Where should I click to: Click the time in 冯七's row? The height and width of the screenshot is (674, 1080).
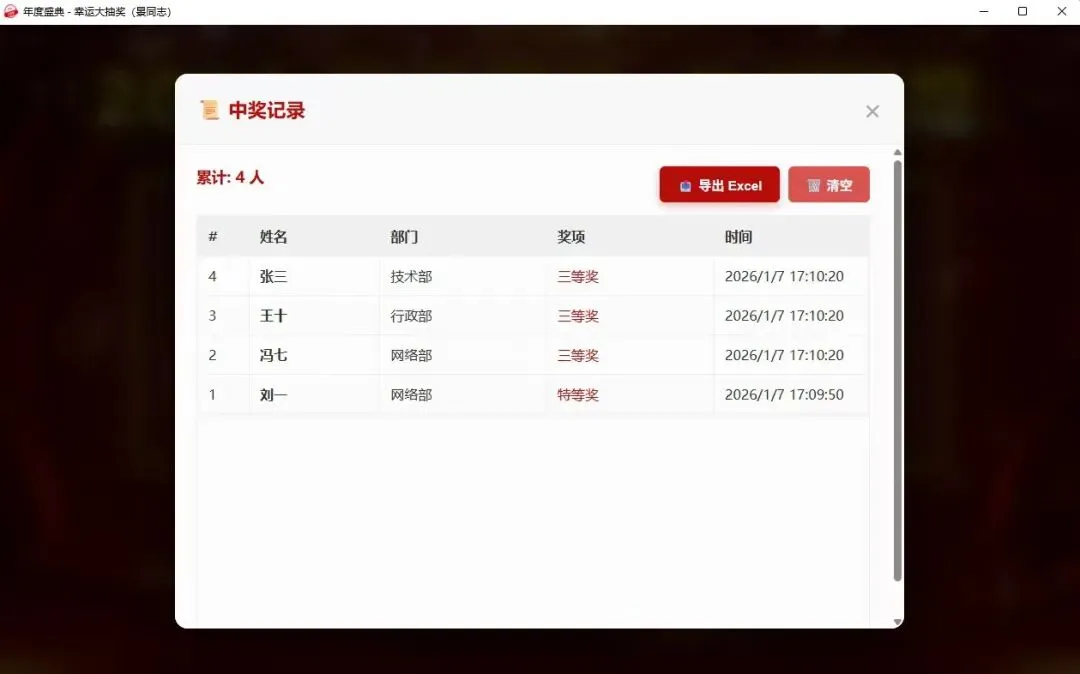(784, 355)
